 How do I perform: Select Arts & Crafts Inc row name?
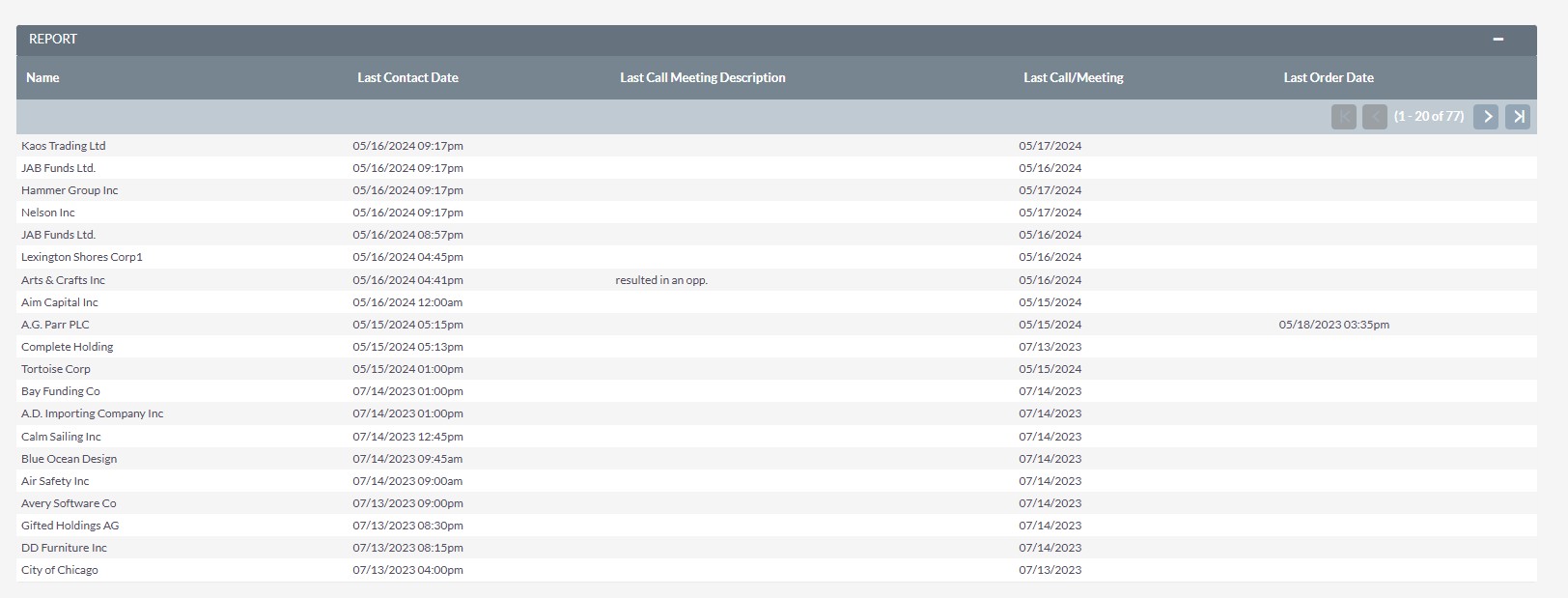point(63,280)
